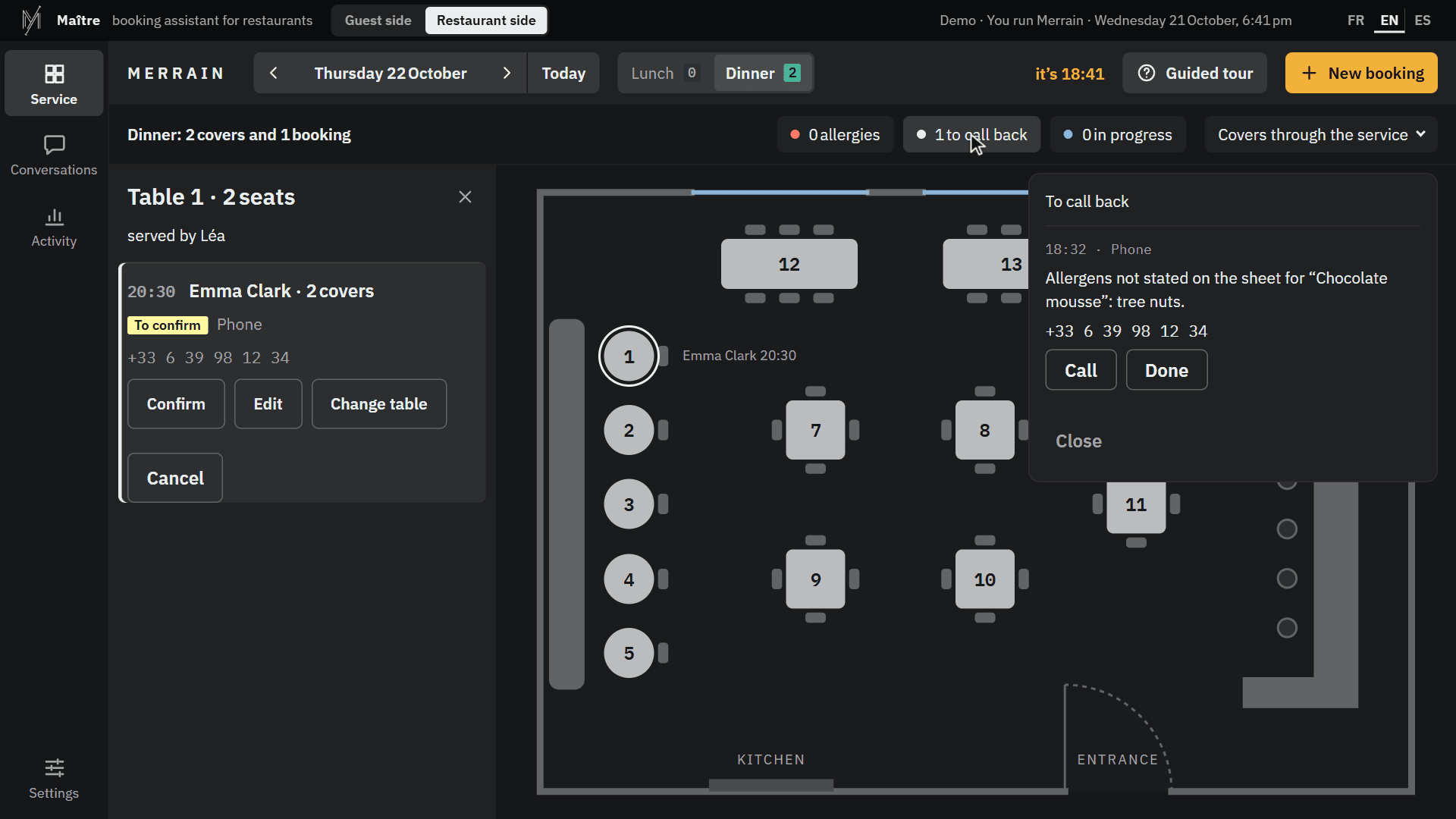Open the 0 in progress filter
This screenshot has height=819, width=1456.
click(x=1118, y=134)
